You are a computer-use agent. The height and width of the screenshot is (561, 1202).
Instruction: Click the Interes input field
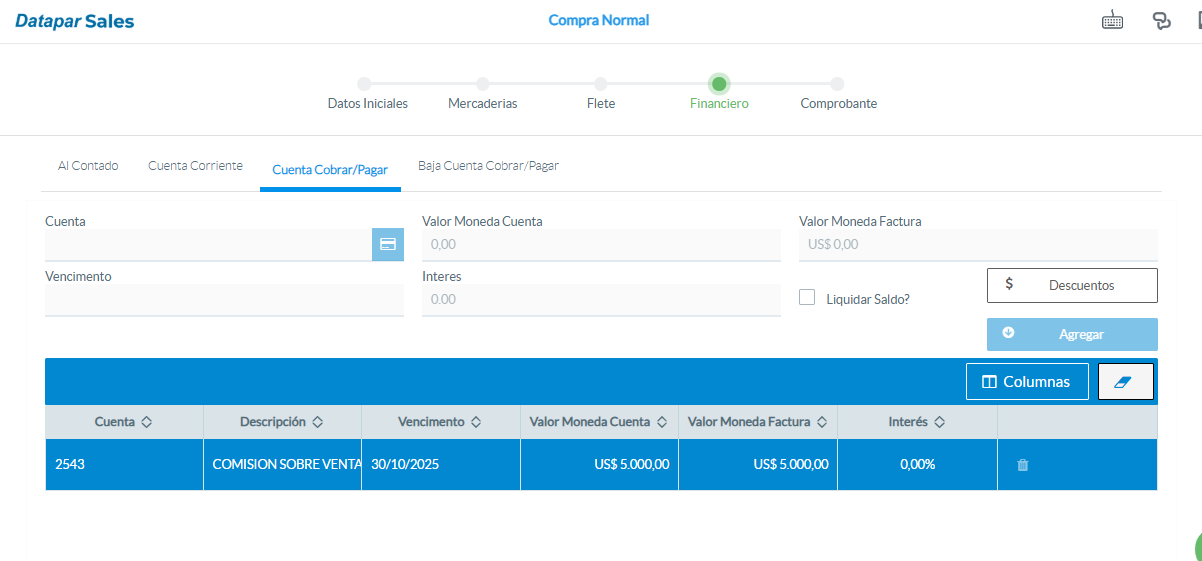click(601, 300)
